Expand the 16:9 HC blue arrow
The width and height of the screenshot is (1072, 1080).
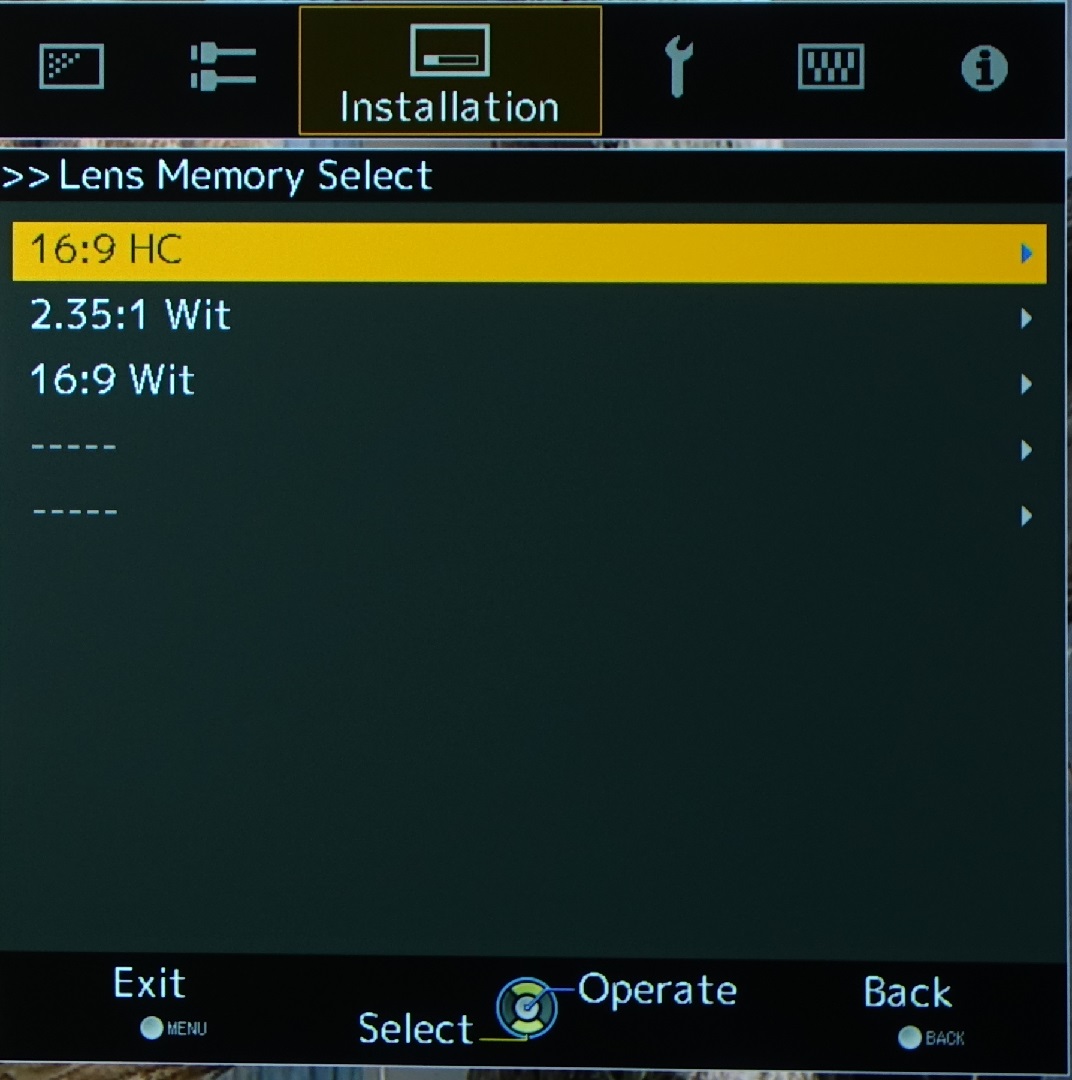1027,253
